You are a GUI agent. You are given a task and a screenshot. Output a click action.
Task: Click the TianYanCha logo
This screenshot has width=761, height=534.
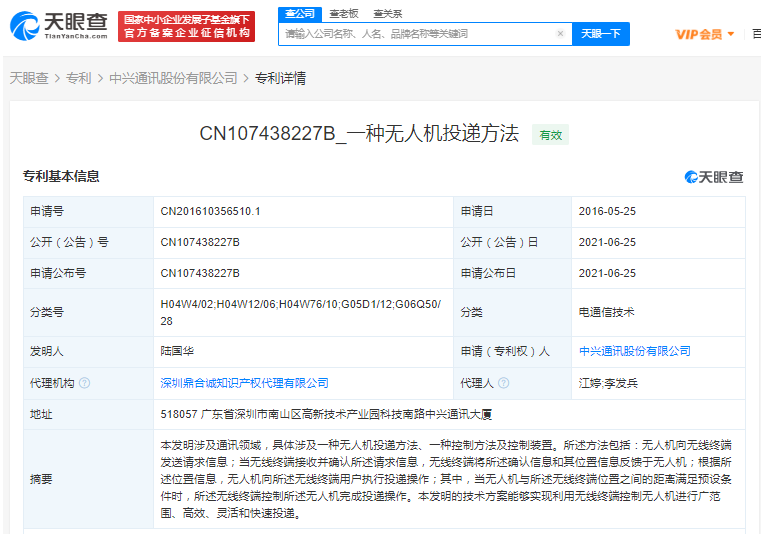click(x=58, y=26)
